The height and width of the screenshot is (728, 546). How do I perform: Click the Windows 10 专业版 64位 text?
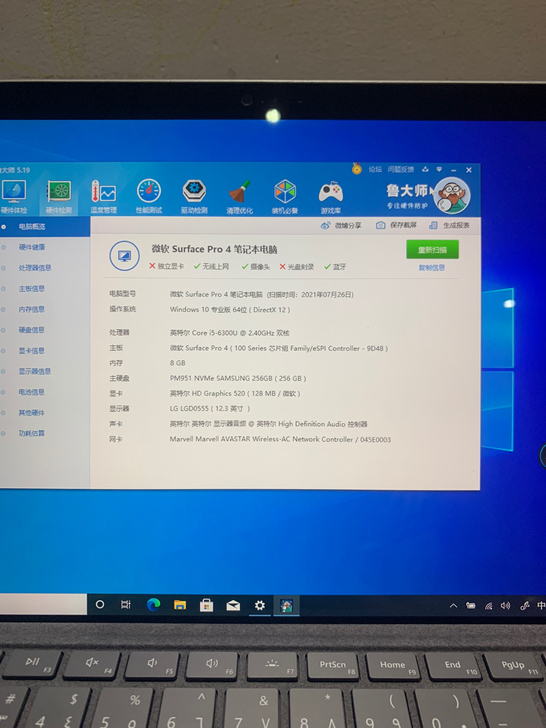pos(230,310)
